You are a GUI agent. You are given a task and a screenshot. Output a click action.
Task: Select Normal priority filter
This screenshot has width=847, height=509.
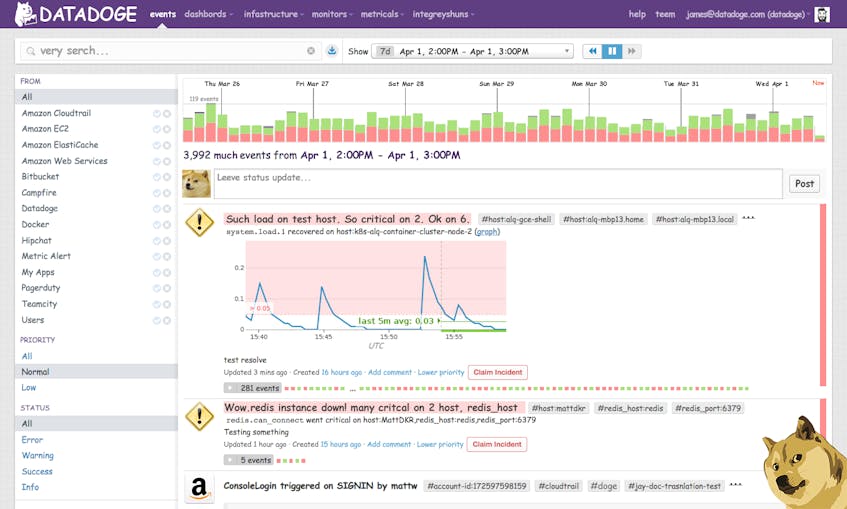(x=96, y=372)
